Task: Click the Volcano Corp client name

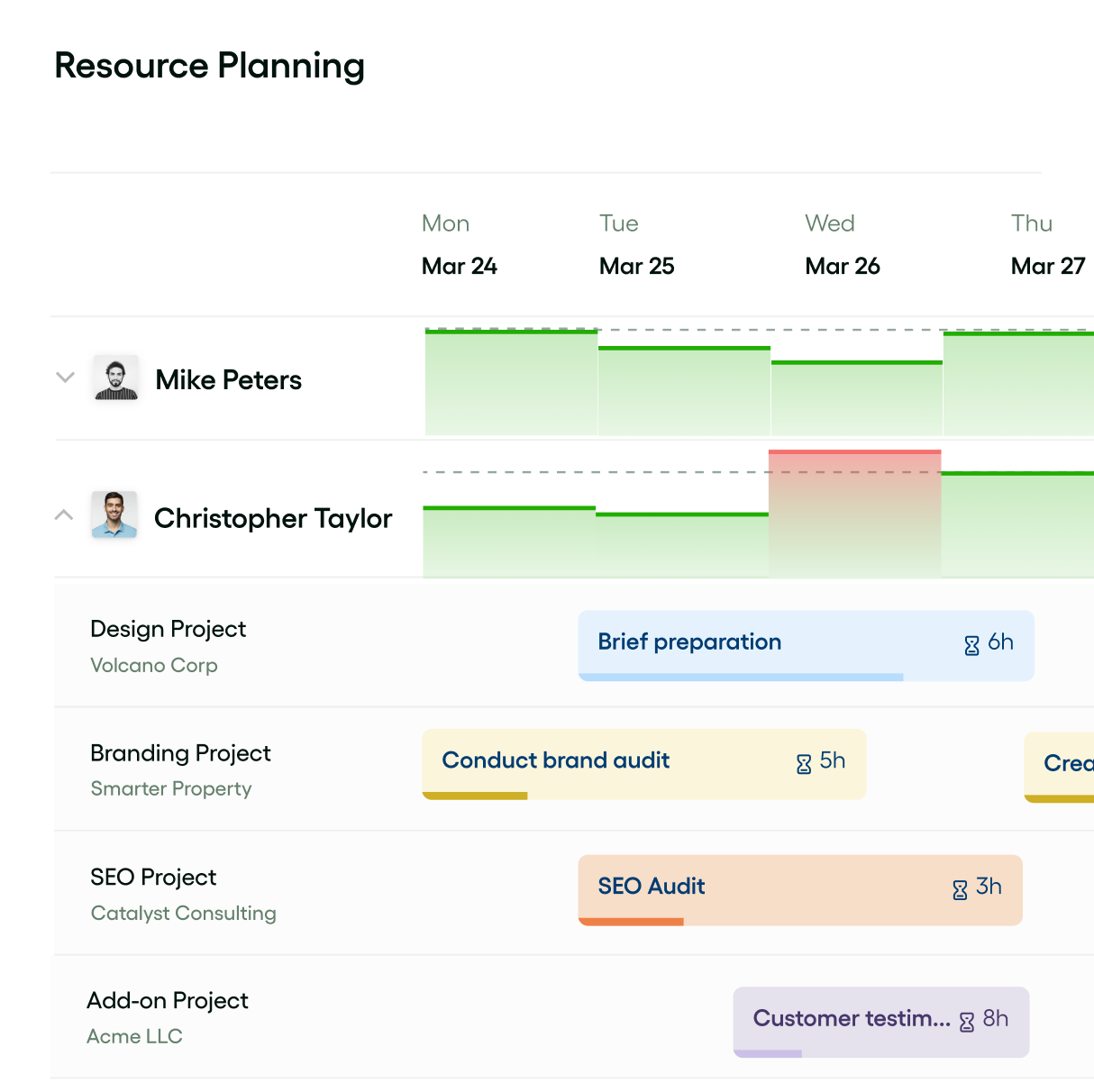Action: pyautogui.click(x=153, y=665)
